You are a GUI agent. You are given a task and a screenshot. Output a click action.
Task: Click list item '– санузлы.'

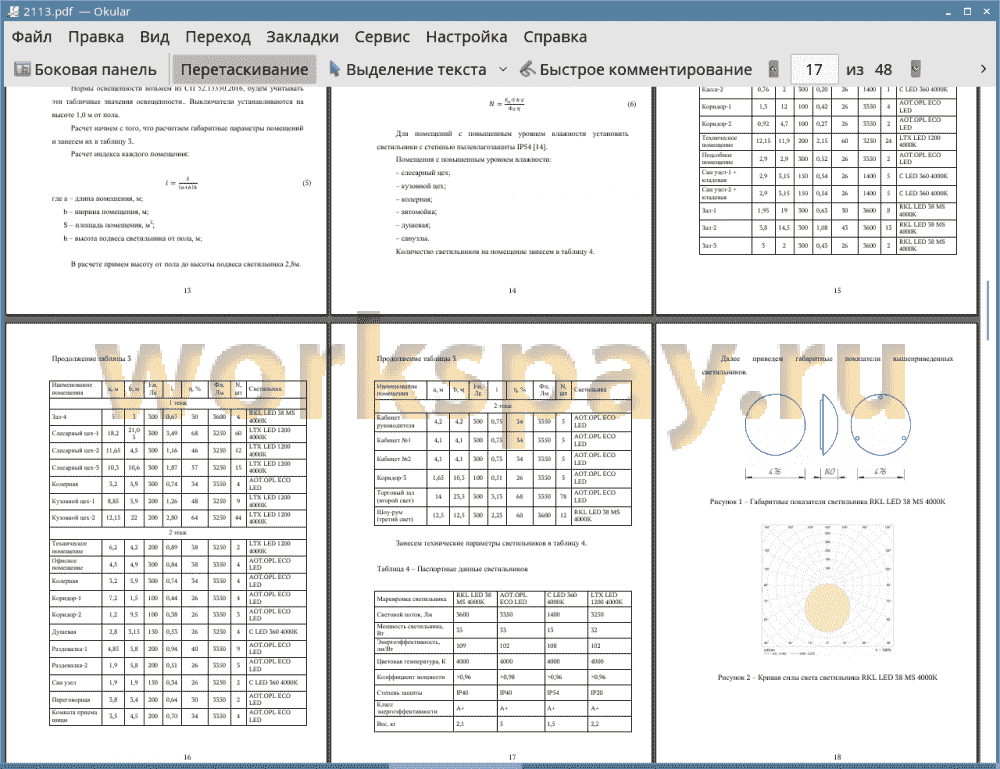coord(413,238)
